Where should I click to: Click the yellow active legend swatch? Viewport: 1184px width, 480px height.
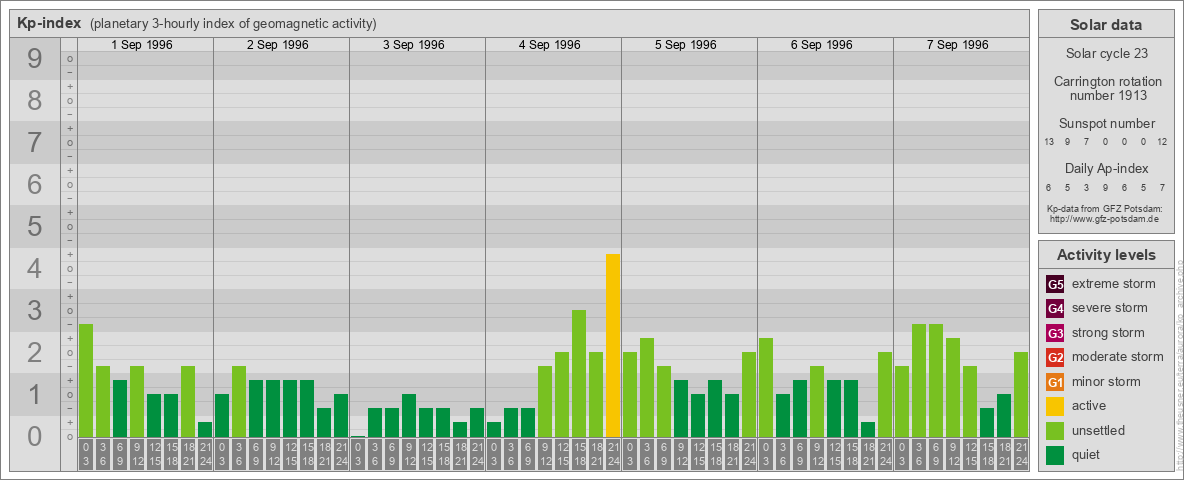click(1055, 406)
